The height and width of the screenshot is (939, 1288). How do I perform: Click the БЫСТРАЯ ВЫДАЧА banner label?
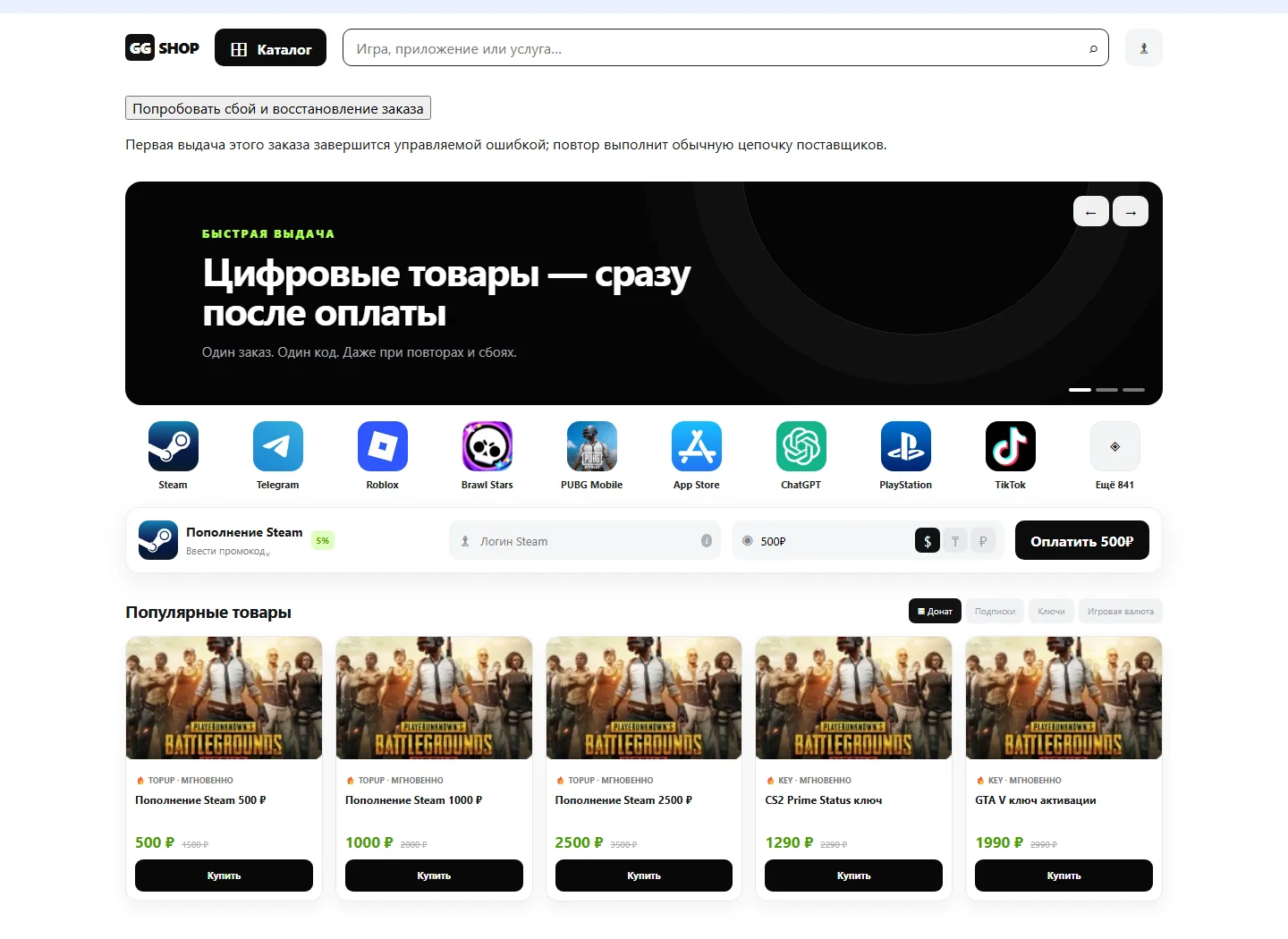(x=268, y=233)
